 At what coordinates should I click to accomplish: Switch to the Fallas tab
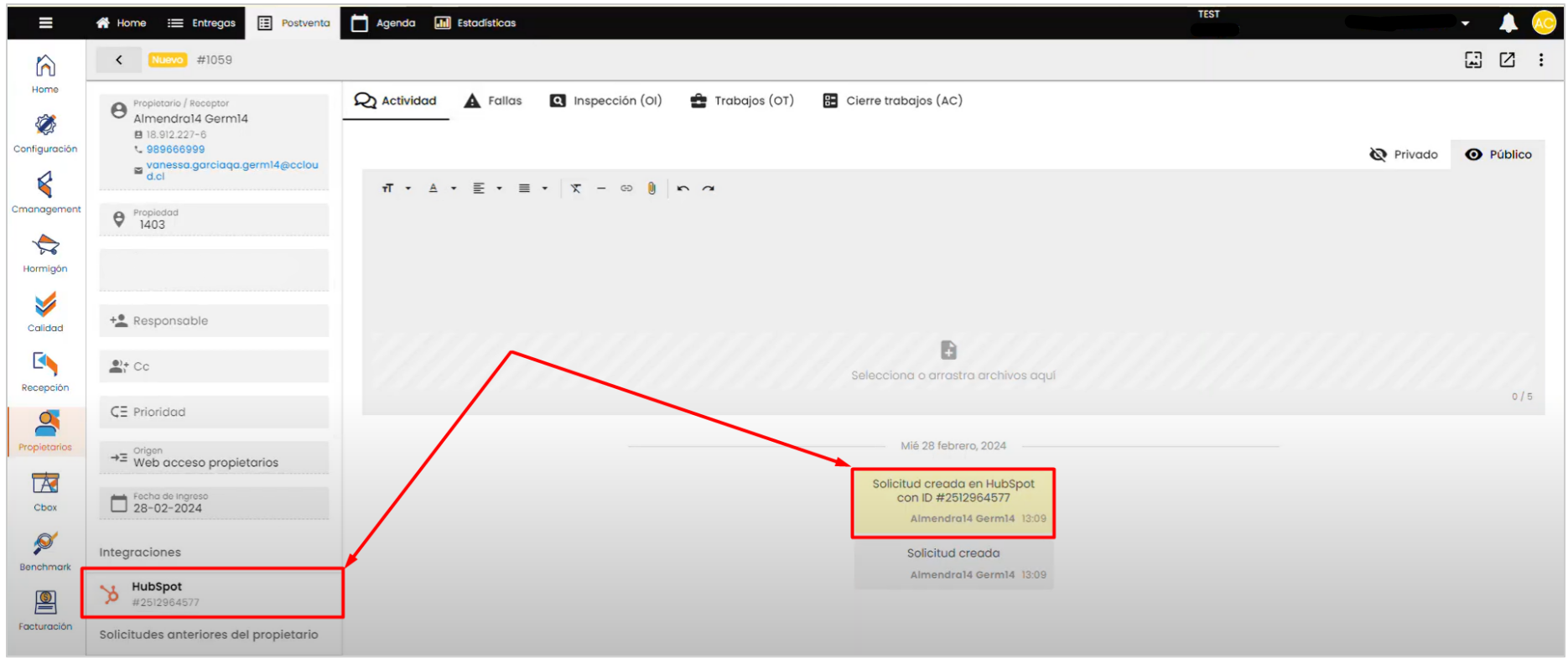click(493, 101)
